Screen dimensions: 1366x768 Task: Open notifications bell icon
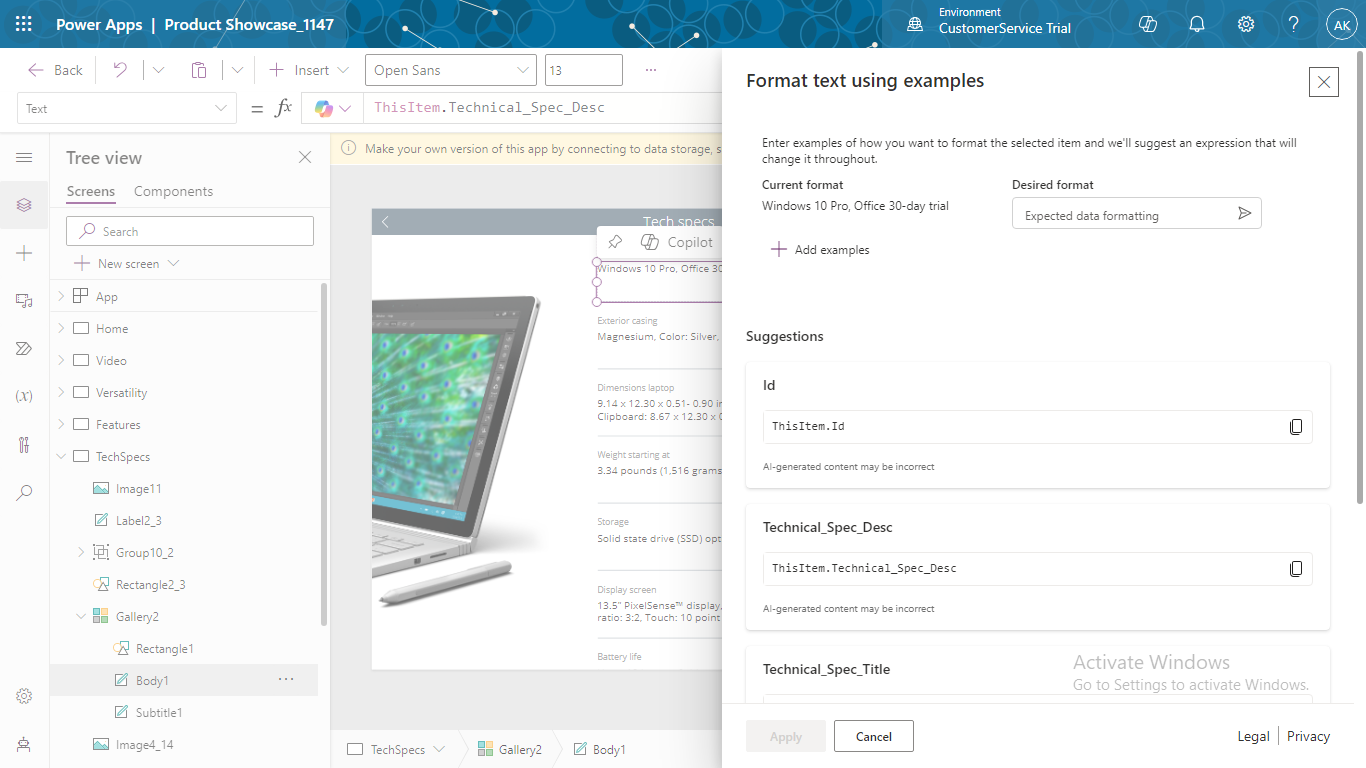[x=1197, y=24]
